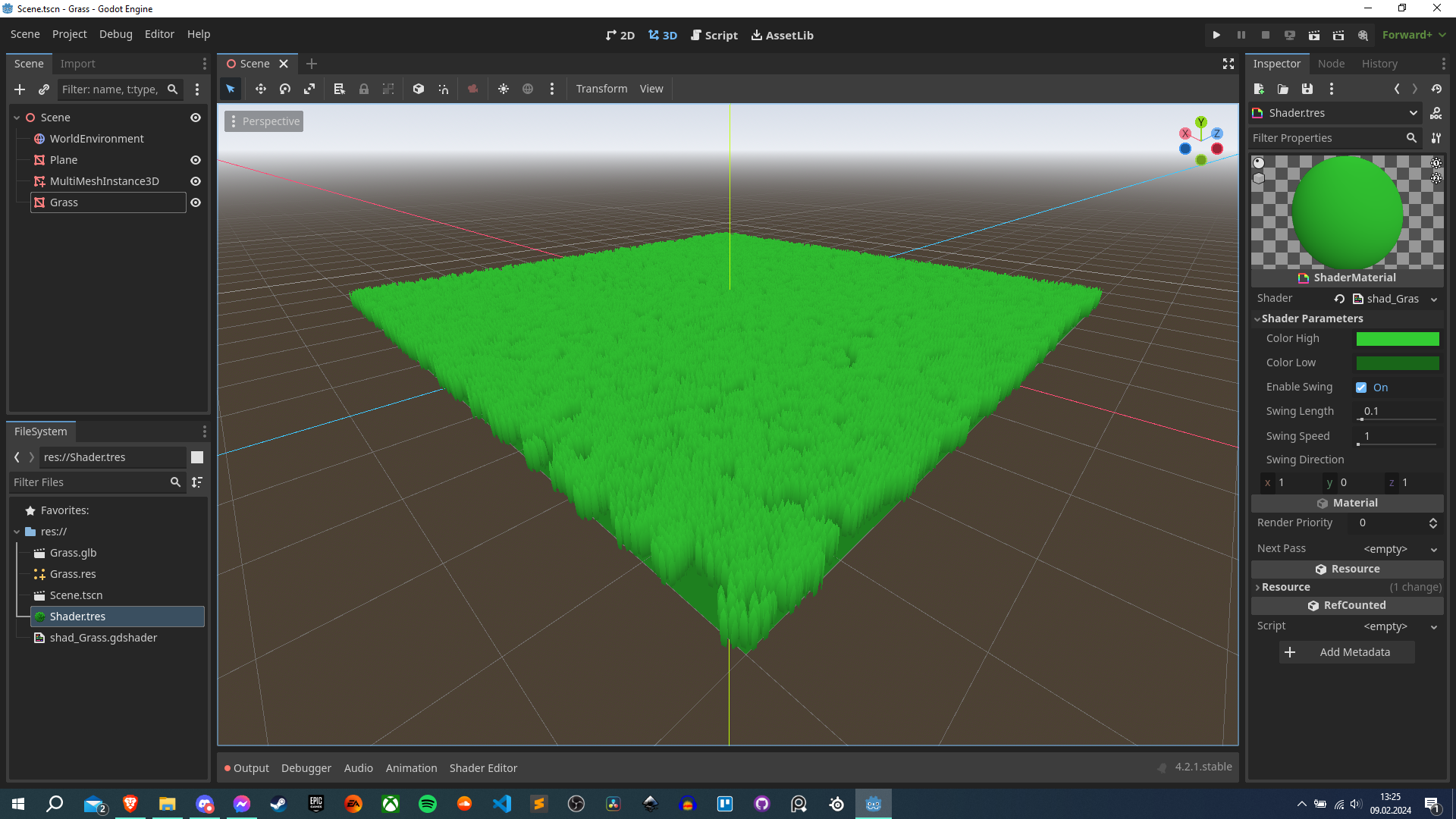Open the Shader Editor bottom panel

click(483, 768)
